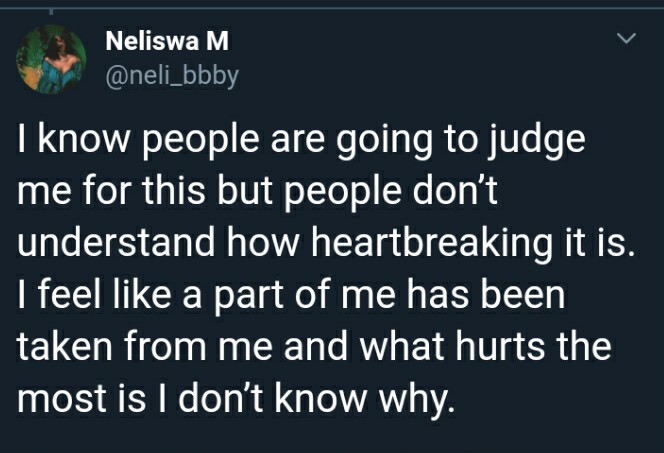Open Neliswa M's profile picture
This screenshot has width=664, height=453.
(x=51, y=59)
